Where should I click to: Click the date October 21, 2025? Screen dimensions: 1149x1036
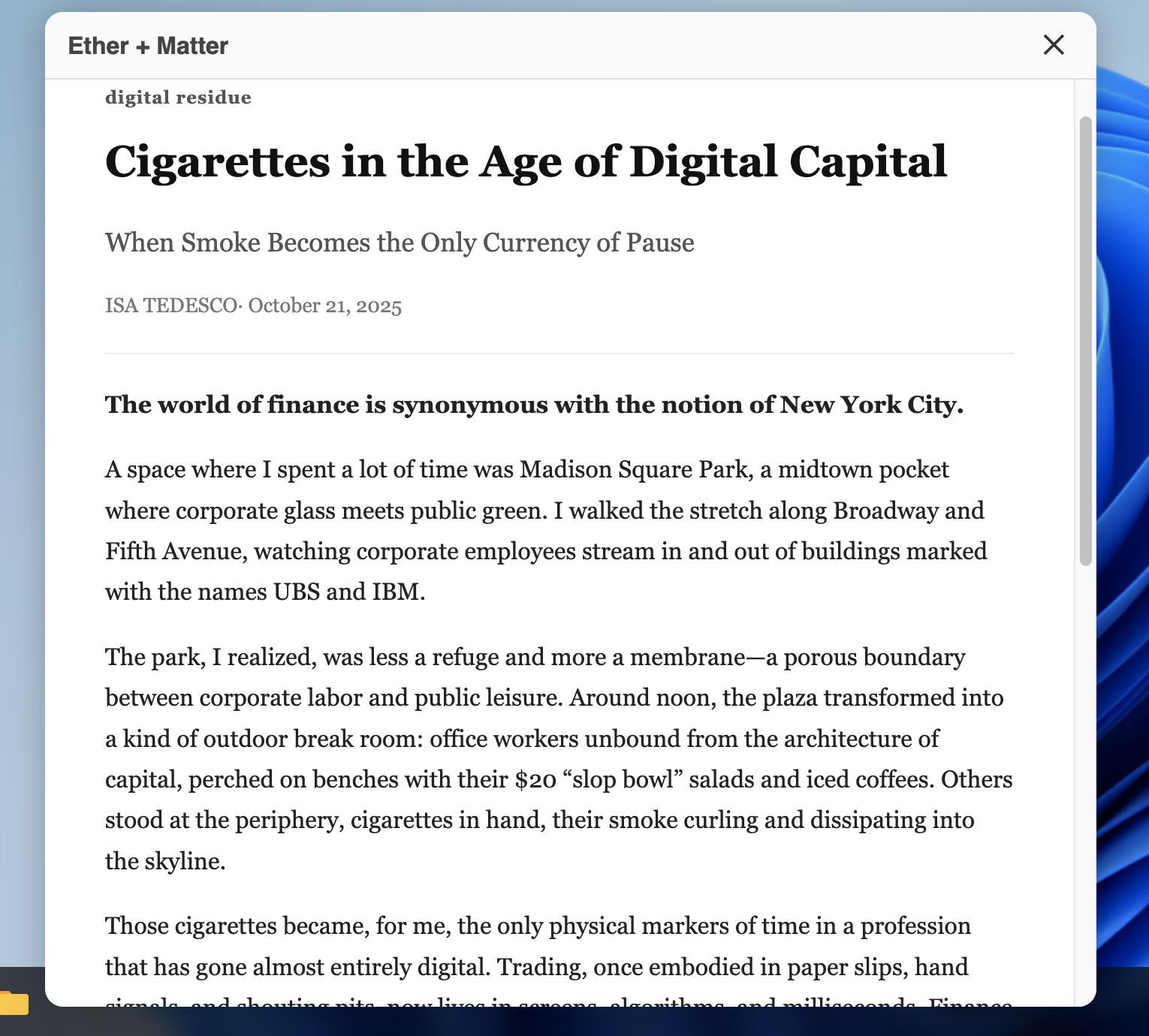325,306
